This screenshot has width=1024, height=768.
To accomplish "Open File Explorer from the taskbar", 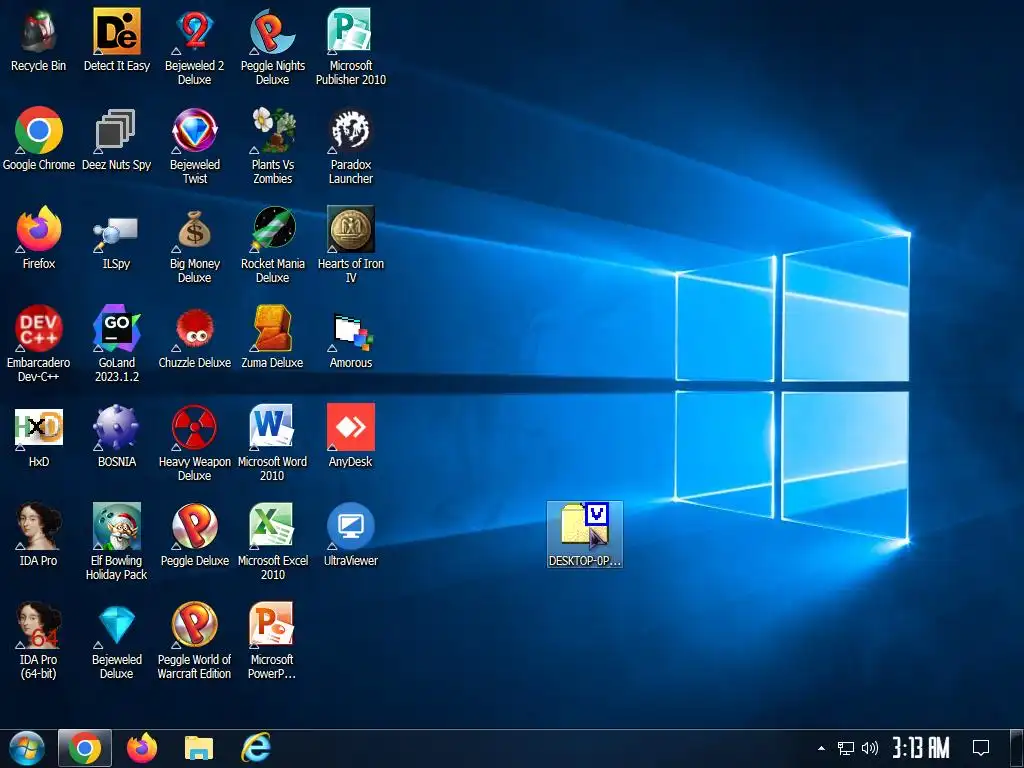I will click(x=199, y=748).
